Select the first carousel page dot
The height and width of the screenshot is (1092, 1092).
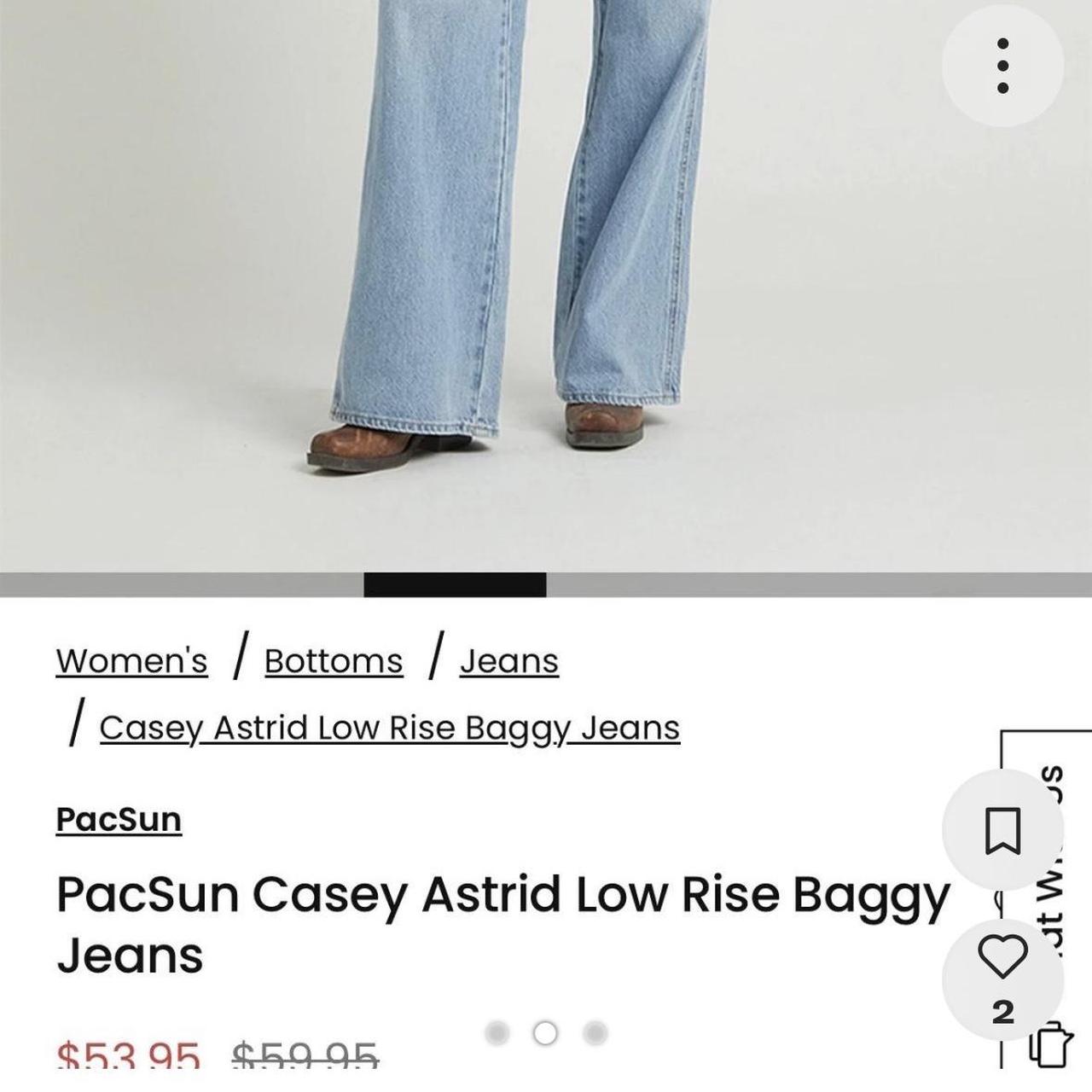click(x=497, y=1033)
